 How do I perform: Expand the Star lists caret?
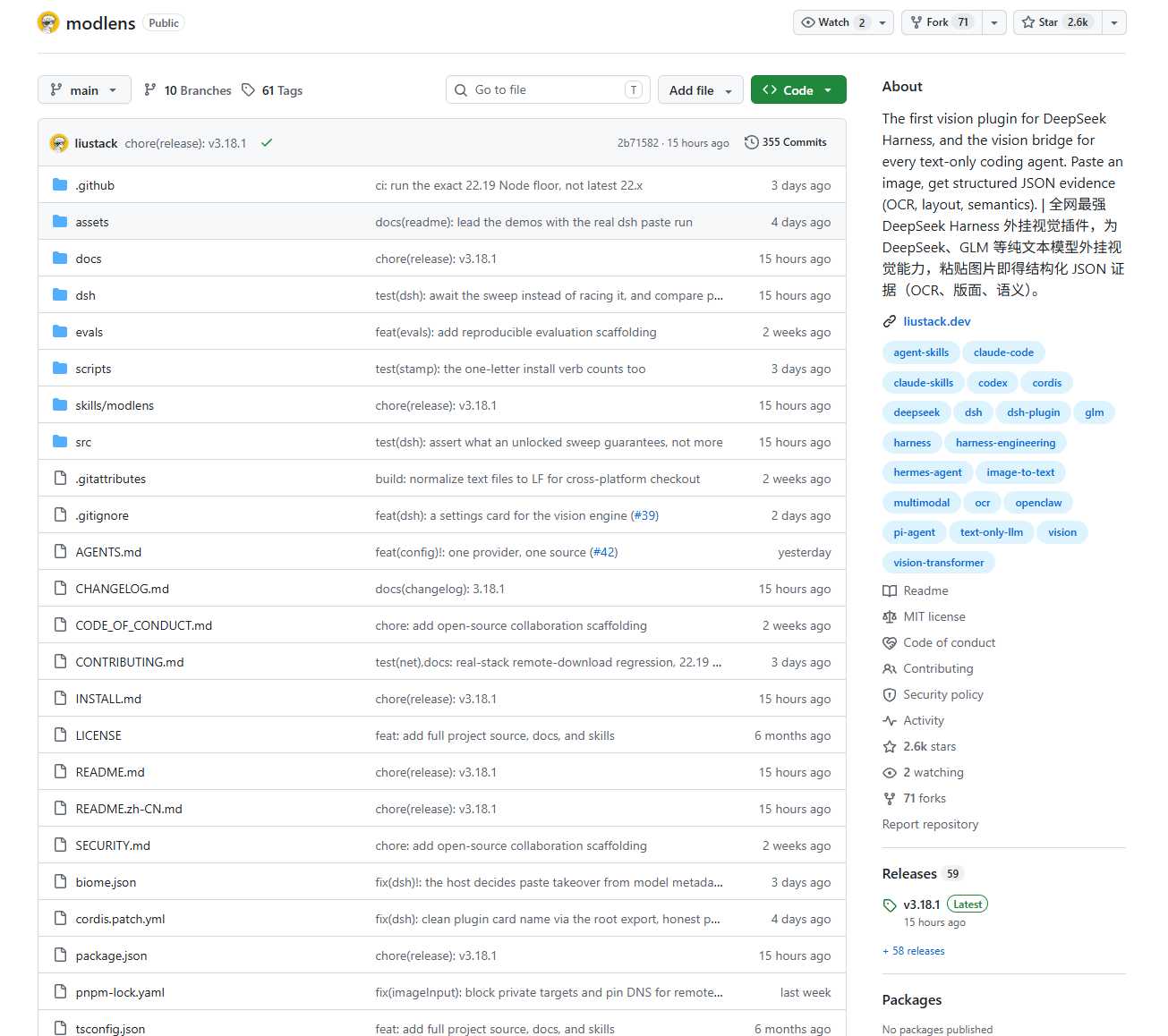click(x=1114, y=22)
